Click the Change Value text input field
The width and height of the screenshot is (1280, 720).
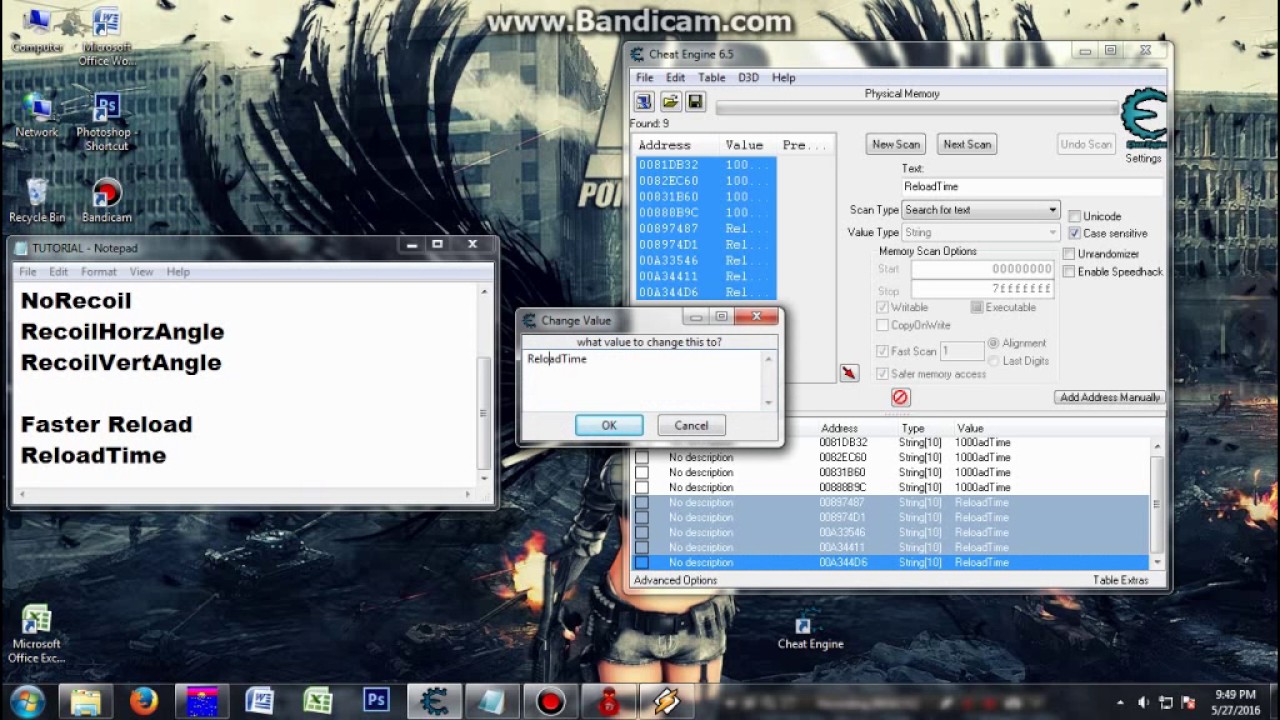(643, 379)
